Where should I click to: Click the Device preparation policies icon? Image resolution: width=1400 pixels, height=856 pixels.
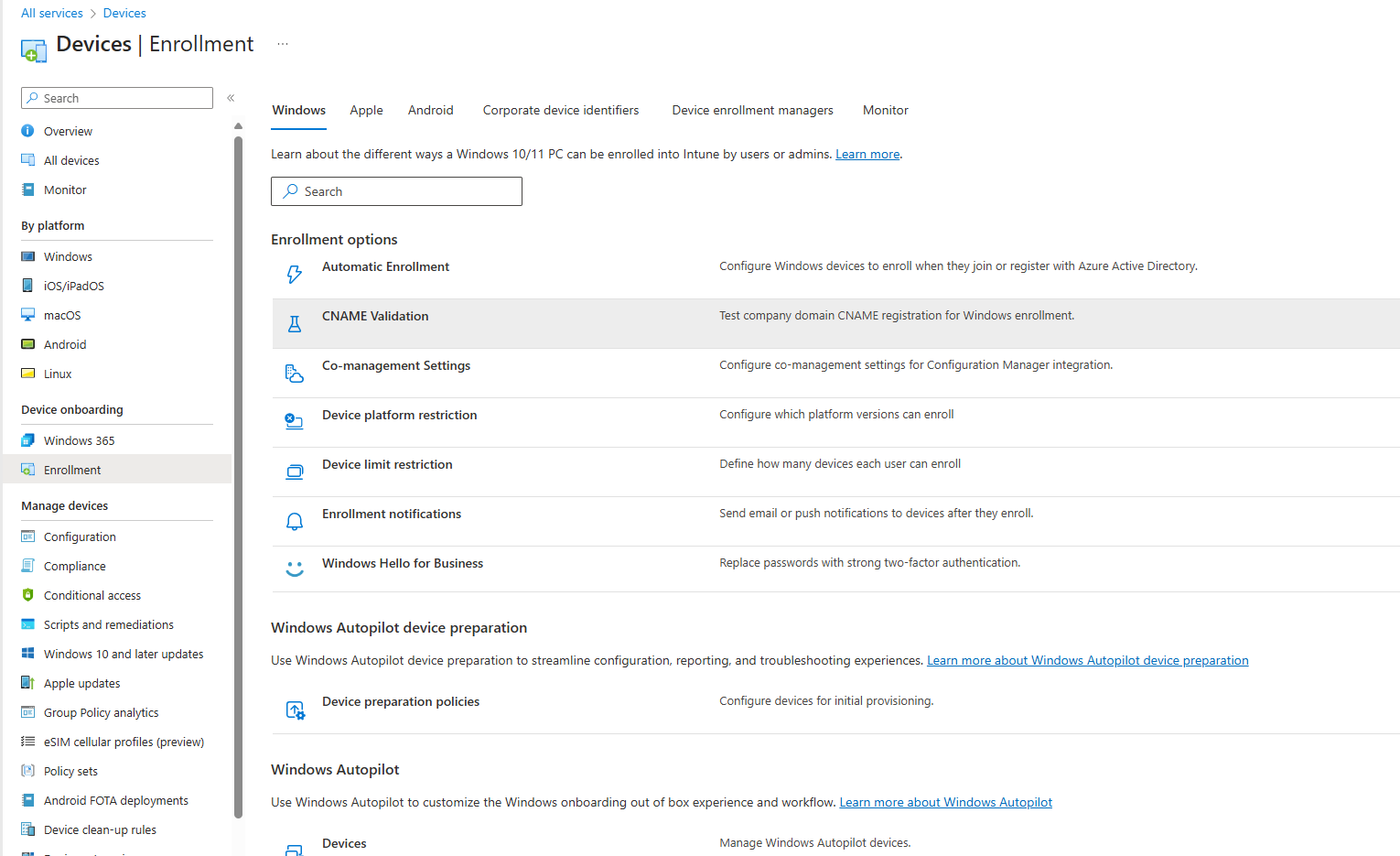click(295, 710)
